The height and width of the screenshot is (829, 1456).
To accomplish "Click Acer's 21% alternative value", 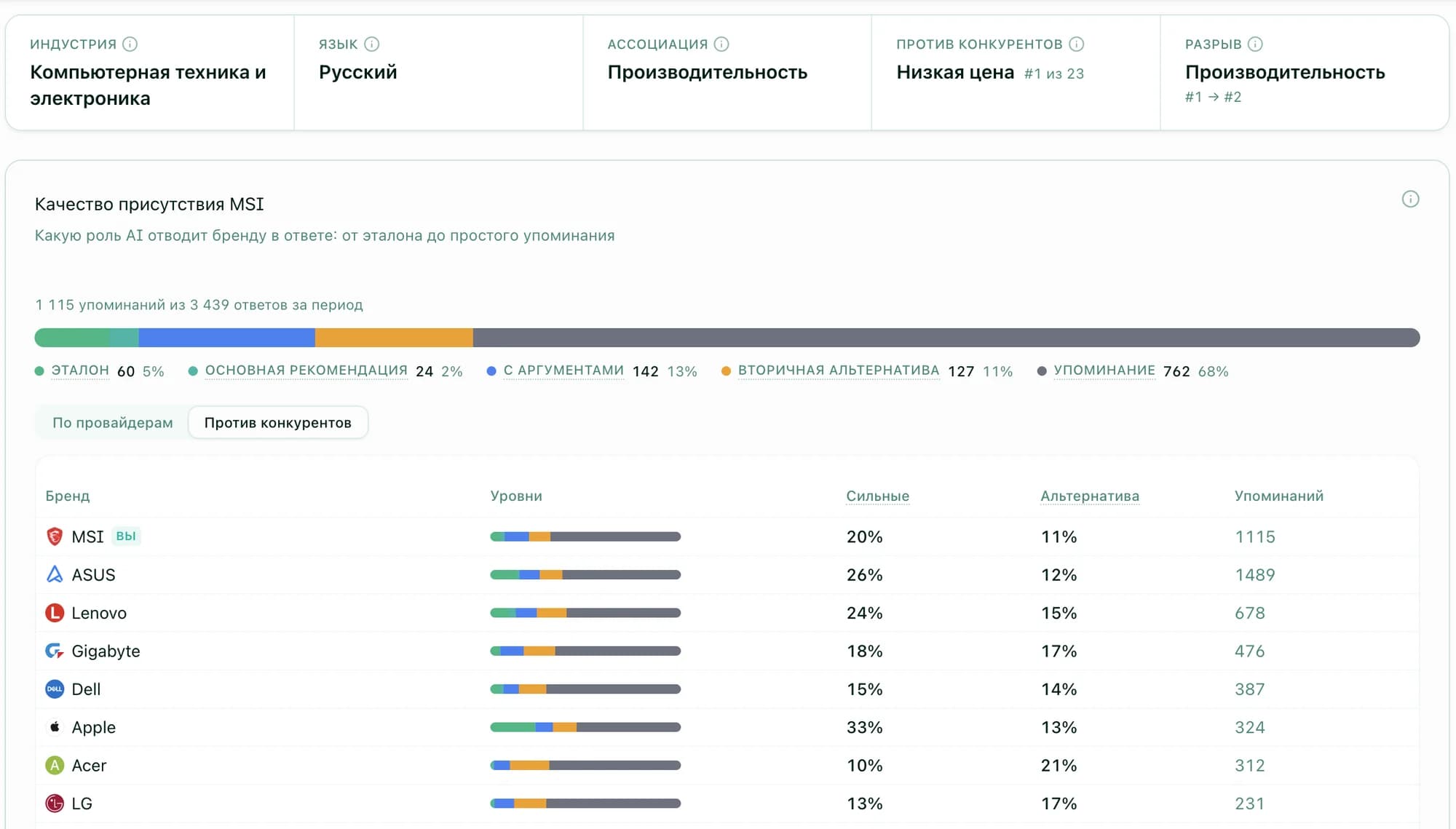I will [x=1059, y=766].
